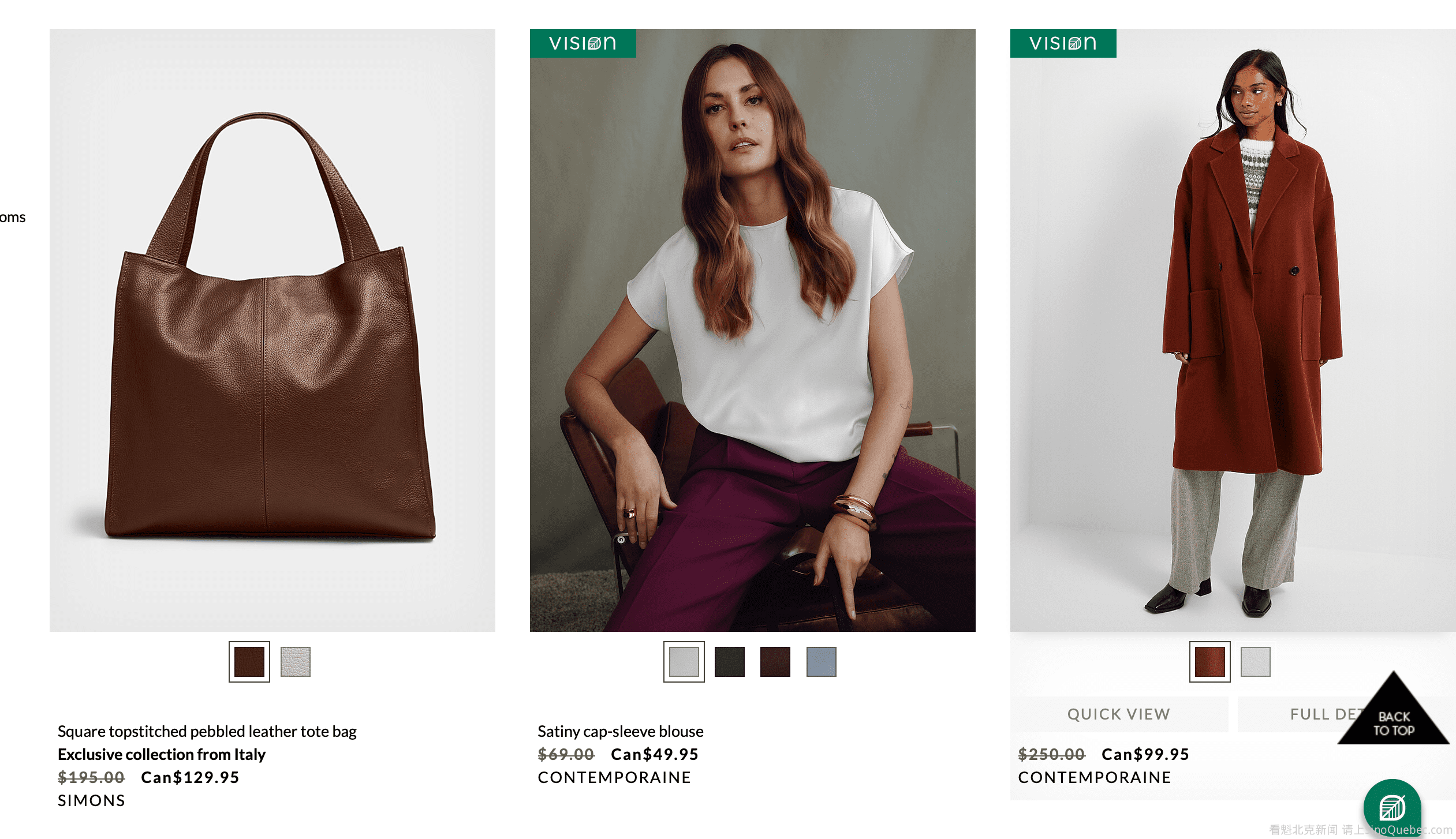Click the Contemporaine brand under the blouse
Screen dimensions: 1456x839
614,778
